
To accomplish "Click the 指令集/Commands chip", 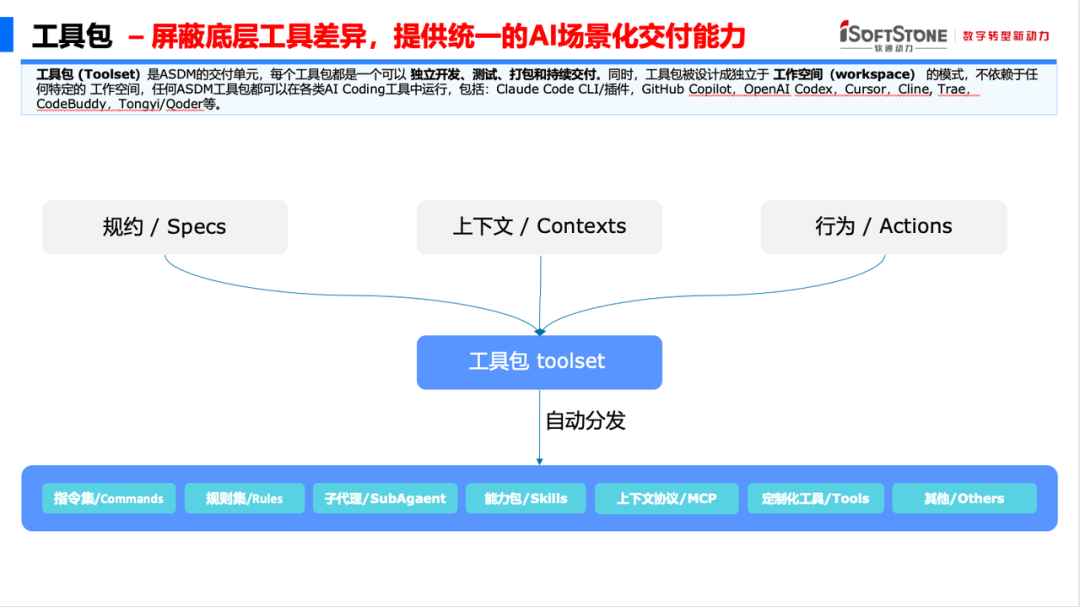I will pos(109,498).
